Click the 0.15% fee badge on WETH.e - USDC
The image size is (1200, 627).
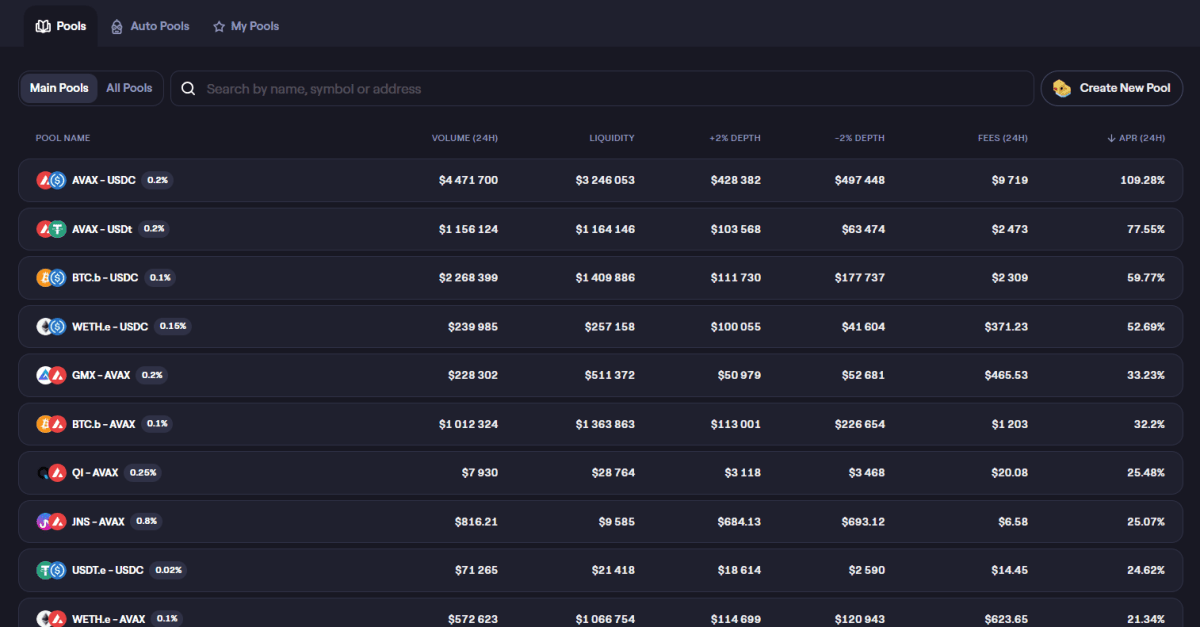[173, 326]
